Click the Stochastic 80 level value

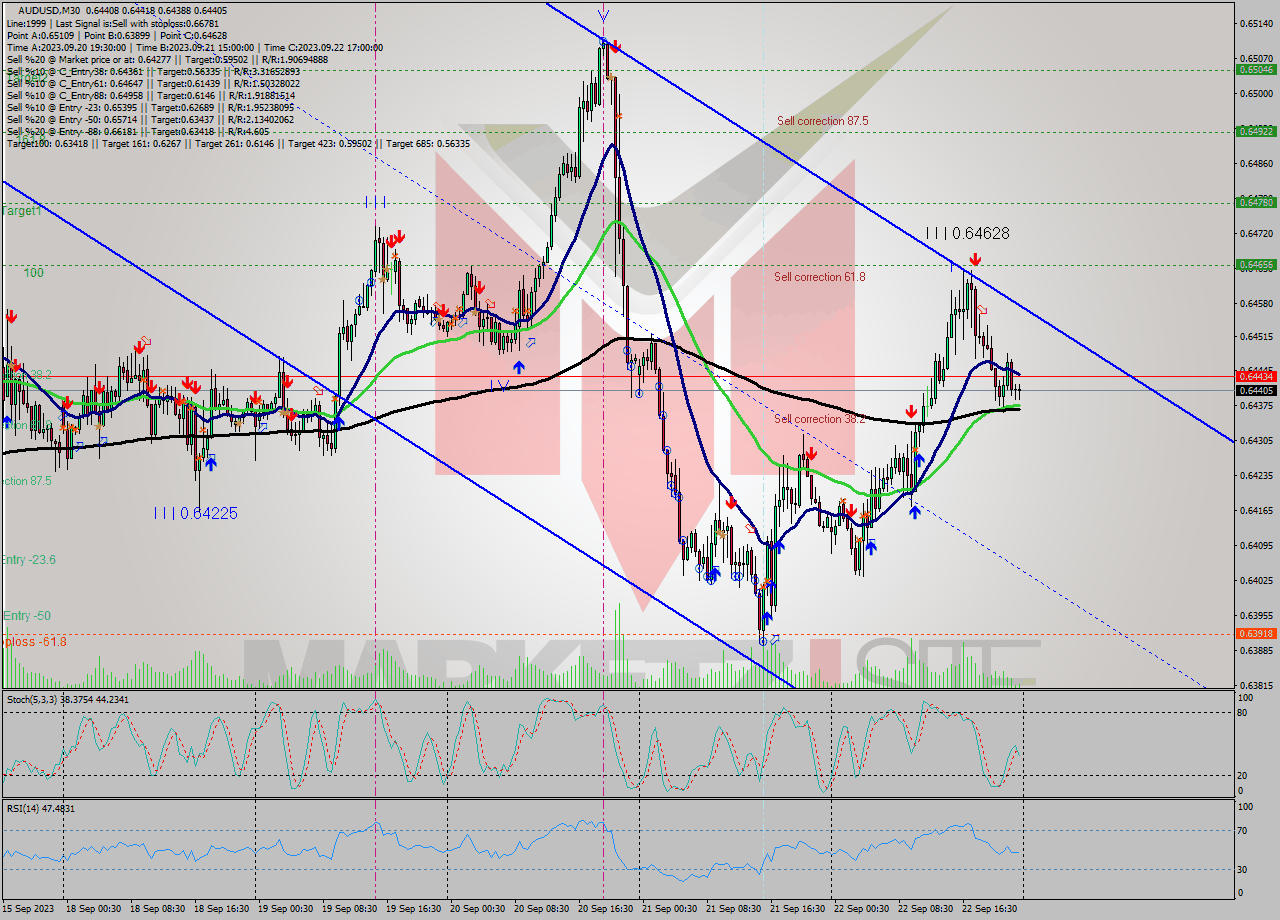[x=1244, y=713]
